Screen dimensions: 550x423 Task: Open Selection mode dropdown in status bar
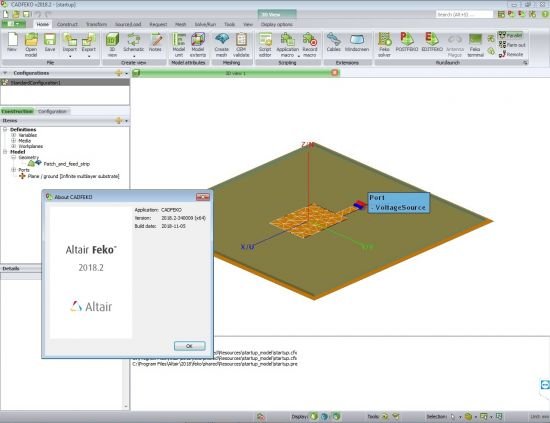[460, 417]
